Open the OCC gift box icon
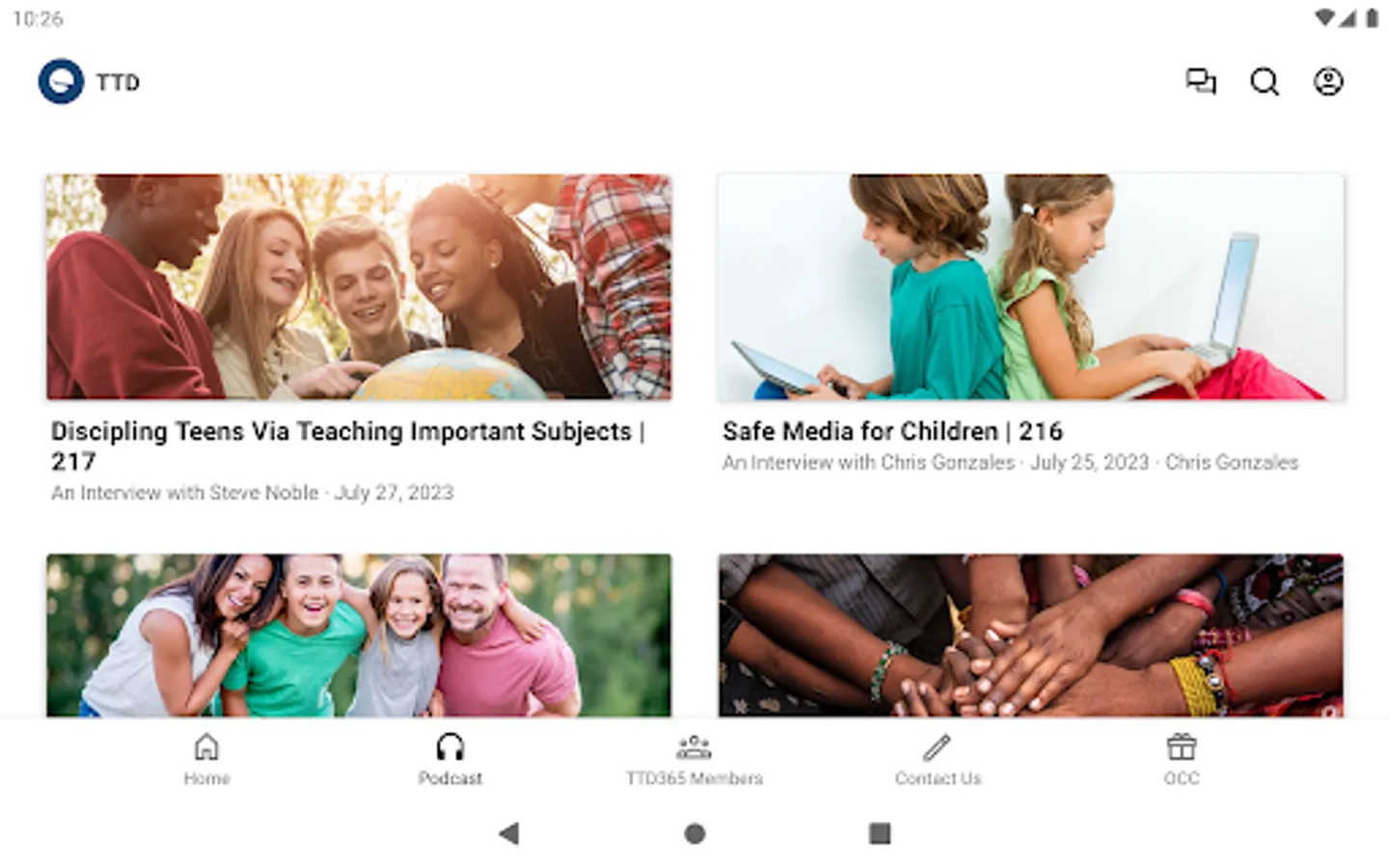Screen dimensions: 1389x868 pos(1182,746)
